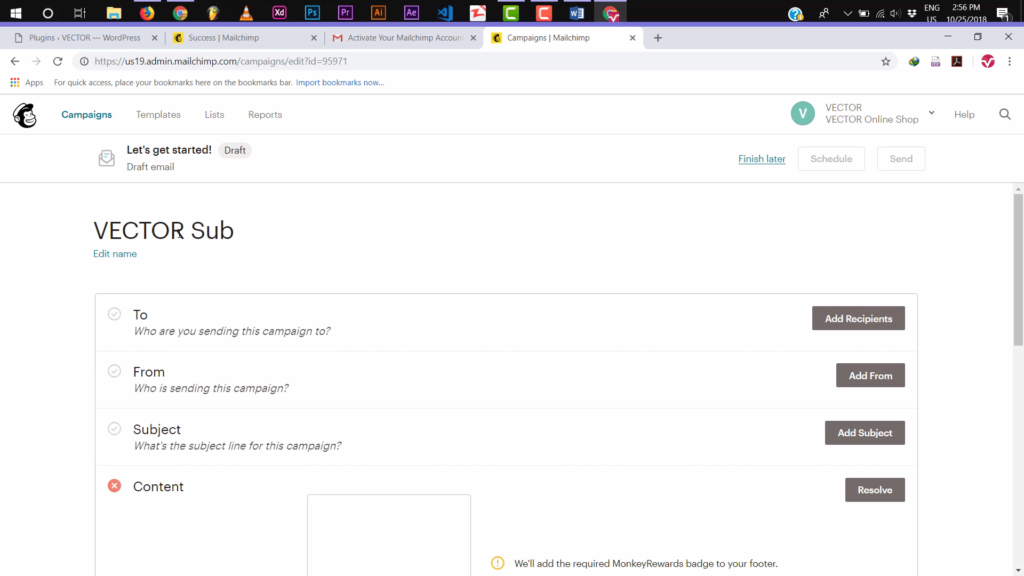1024x576 pixels.
Task: Click Import bookmarks now link
Action: [x=340, y=82]
